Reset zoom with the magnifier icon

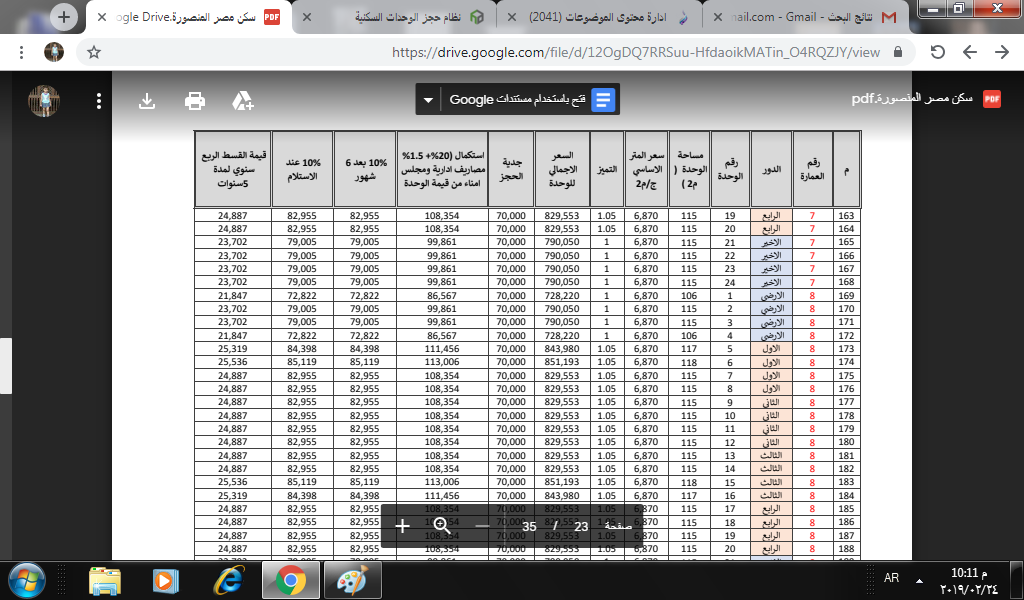441,526
